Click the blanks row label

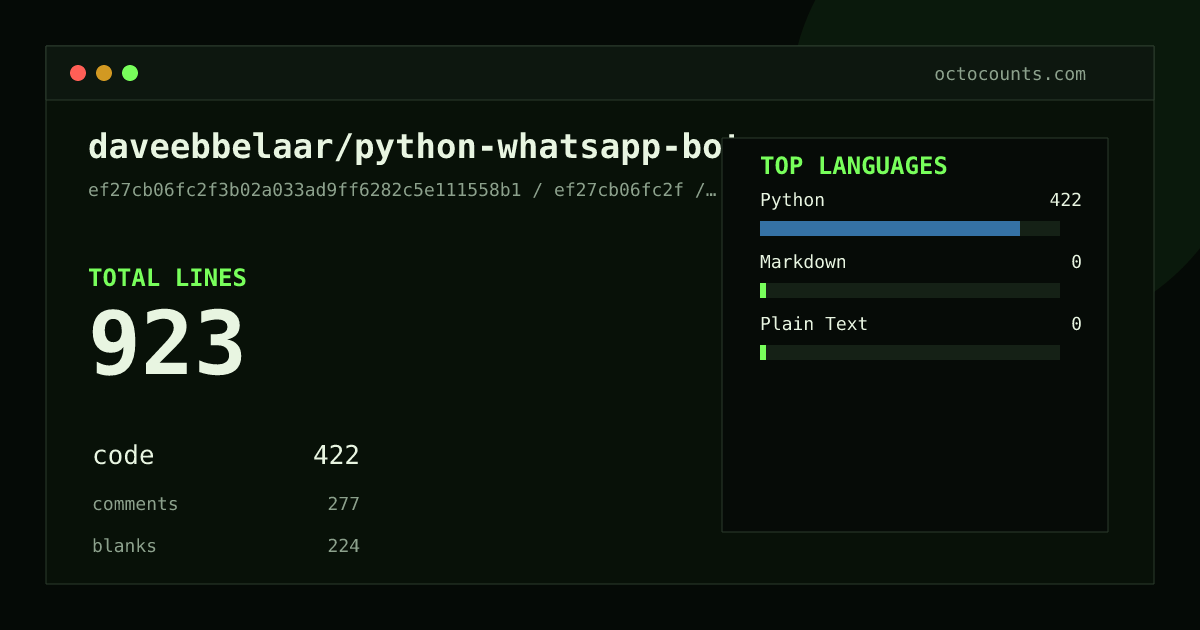tap(124, 546)
